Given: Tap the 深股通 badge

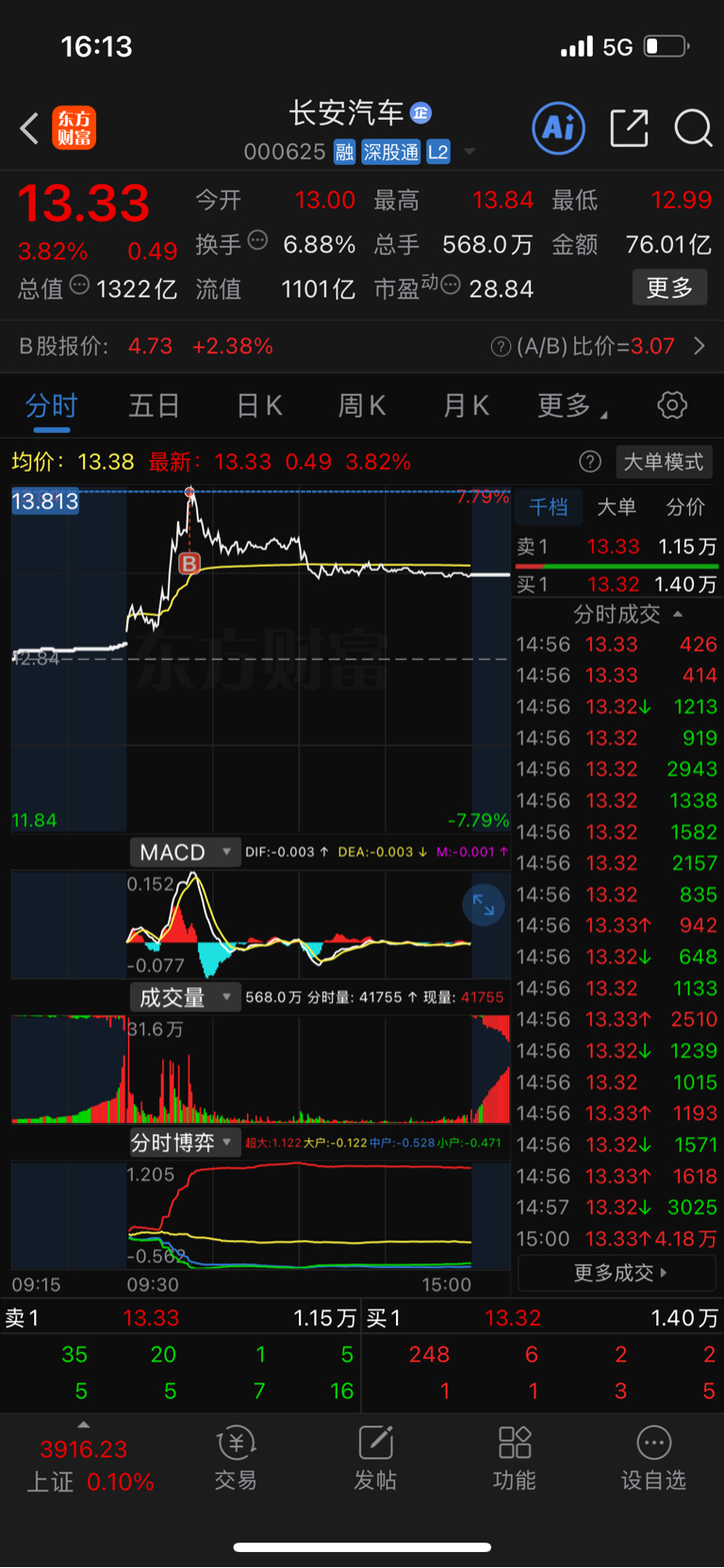Looking at the screenshot, I should pyautogui.click(x=391, y=152).
